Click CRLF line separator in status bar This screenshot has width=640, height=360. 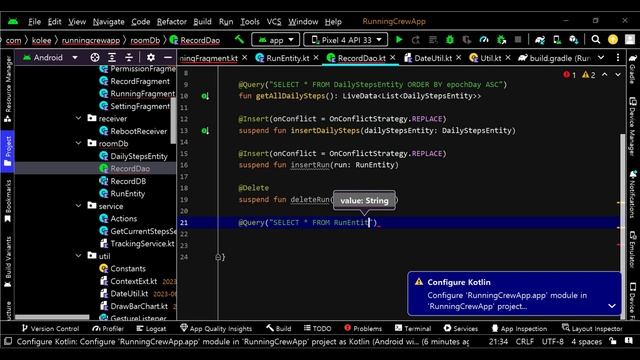(524, 341)
